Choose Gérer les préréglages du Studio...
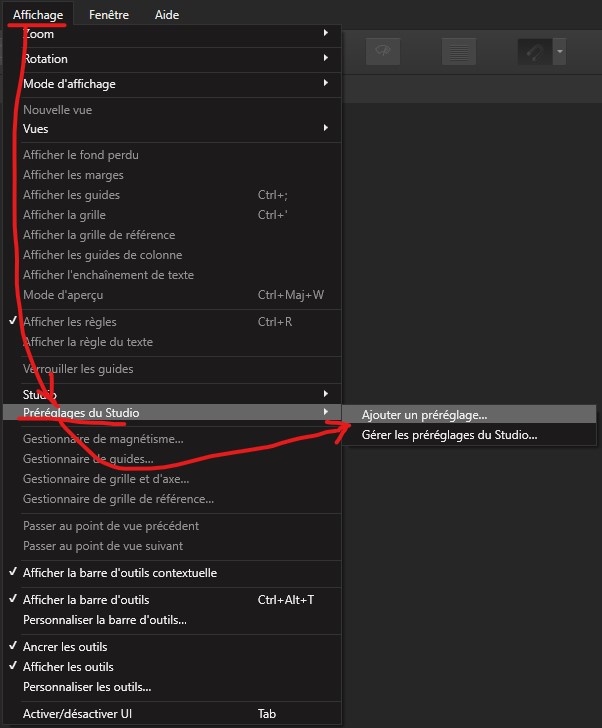The image size is (602, 728). coord(469,435)
